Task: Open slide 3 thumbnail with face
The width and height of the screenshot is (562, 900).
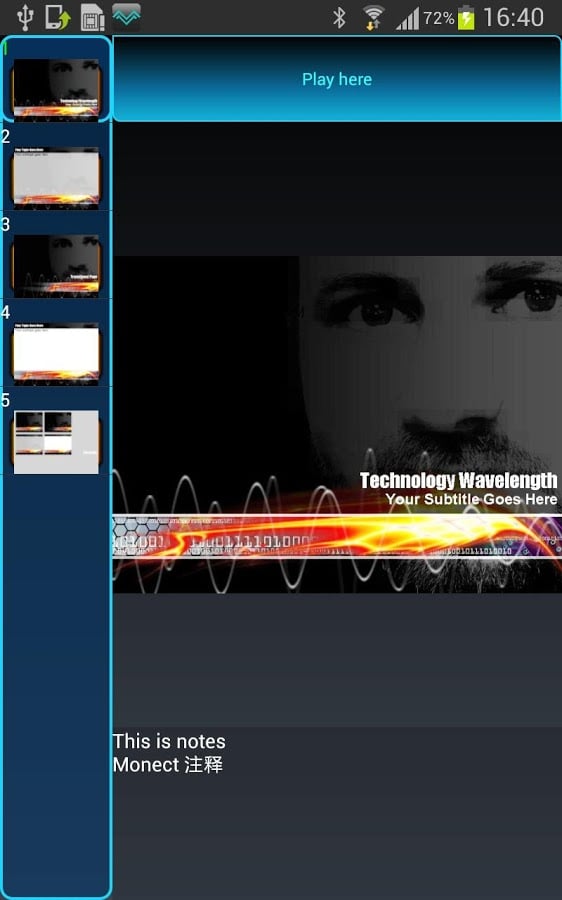Action: coord(56,266)
